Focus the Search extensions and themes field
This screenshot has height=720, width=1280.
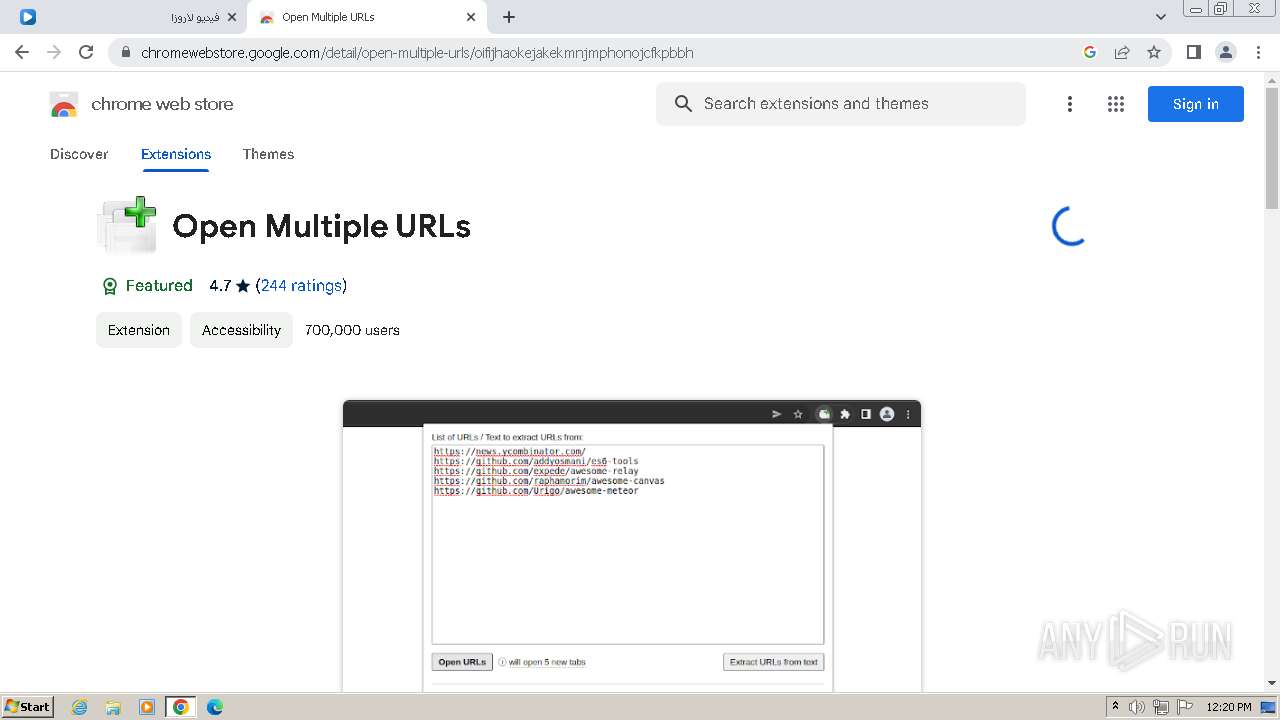pyautogui.click(x=841, y=104)
